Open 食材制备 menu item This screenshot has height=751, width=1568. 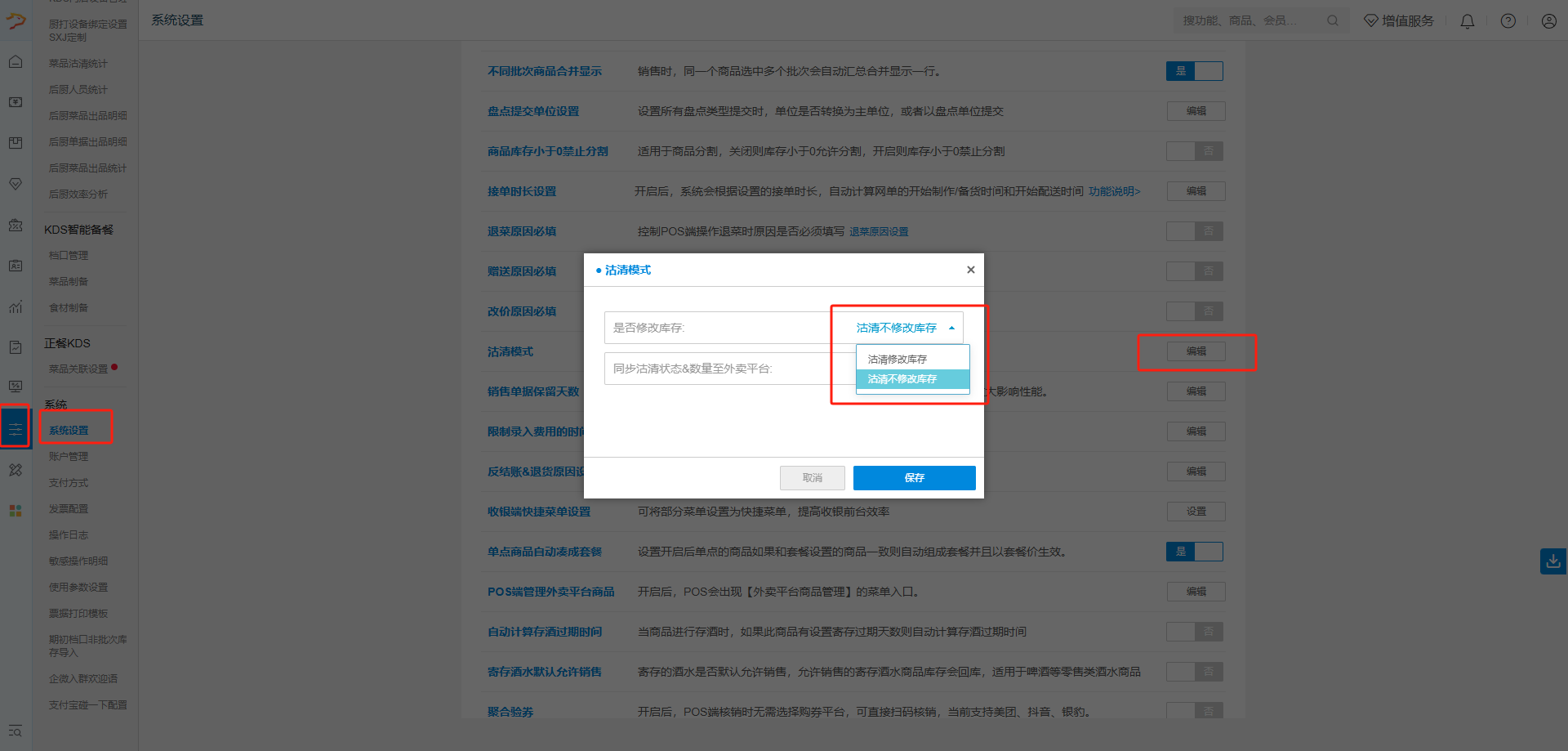[69, 308]
